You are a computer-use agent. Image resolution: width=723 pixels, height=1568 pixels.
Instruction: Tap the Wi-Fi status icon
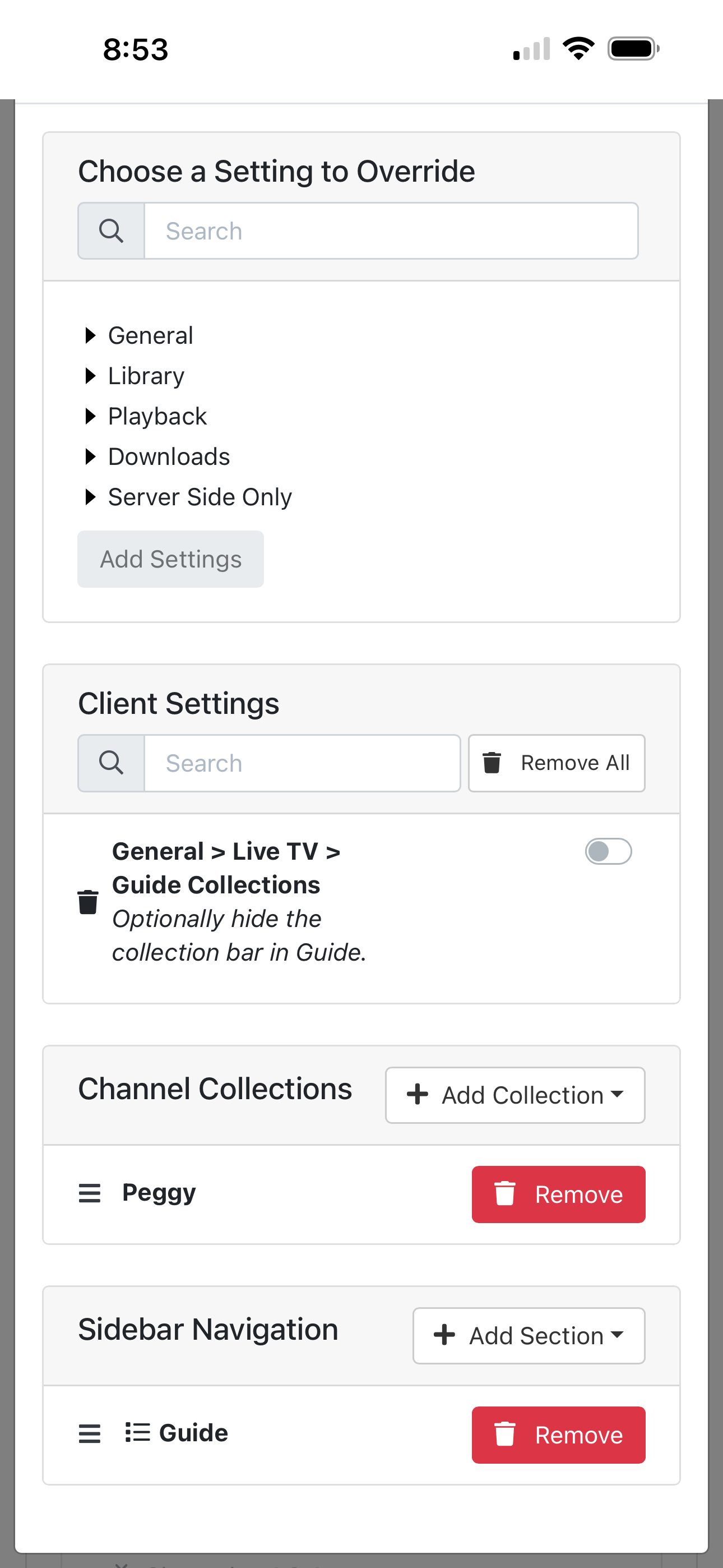[x=578, y=49]
